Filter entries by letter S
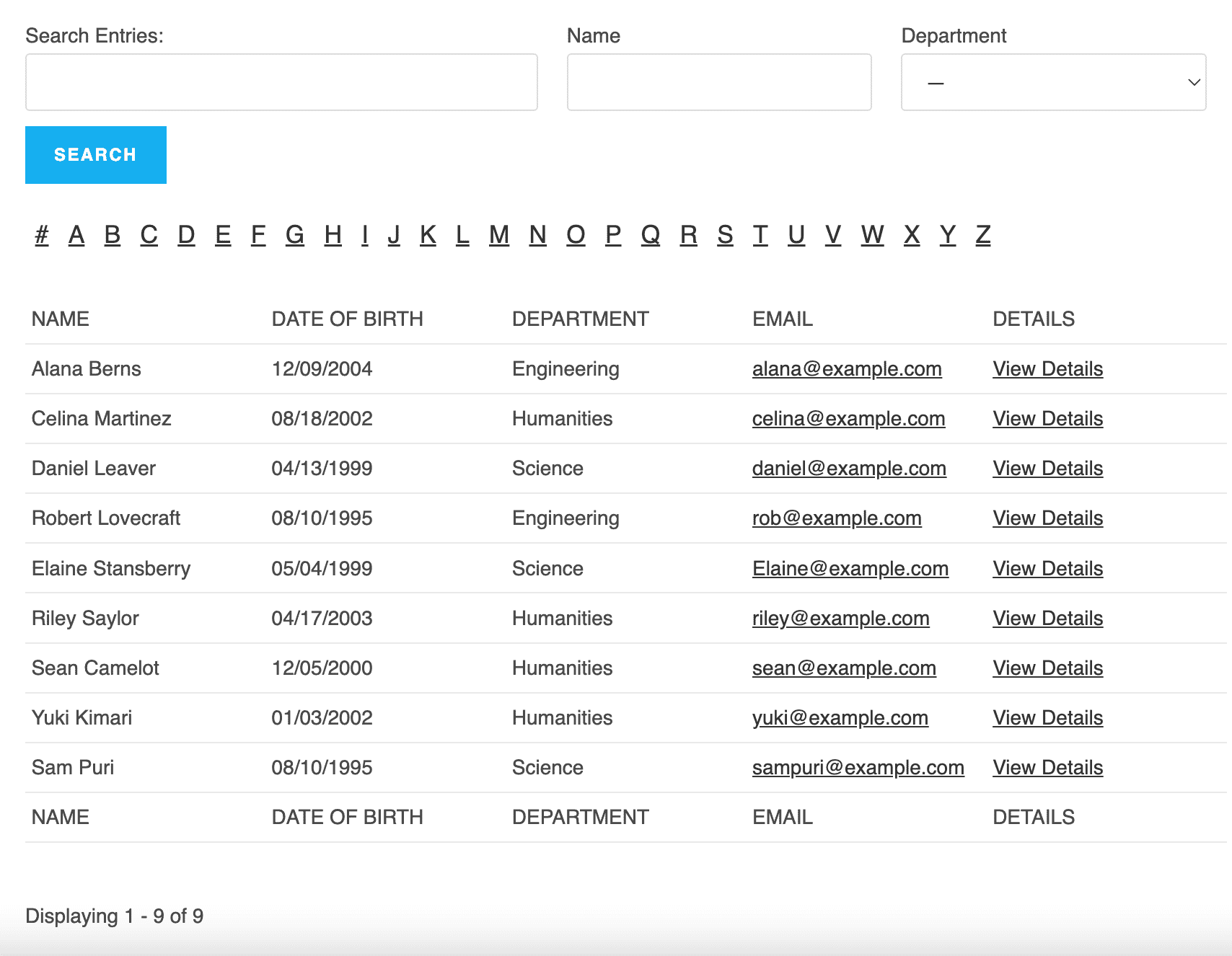 (x=725, y=235)
